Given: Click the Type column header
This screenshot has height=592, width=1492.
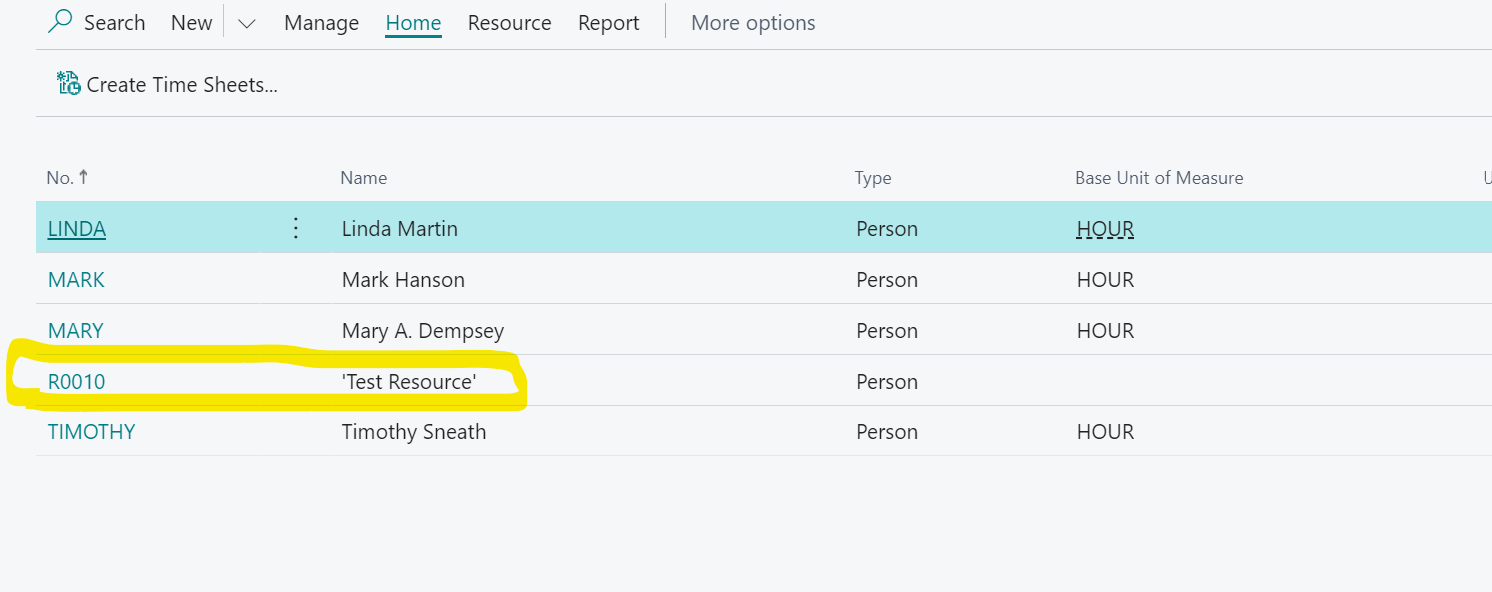Looking at the screenshot, I should pos(872,178).
